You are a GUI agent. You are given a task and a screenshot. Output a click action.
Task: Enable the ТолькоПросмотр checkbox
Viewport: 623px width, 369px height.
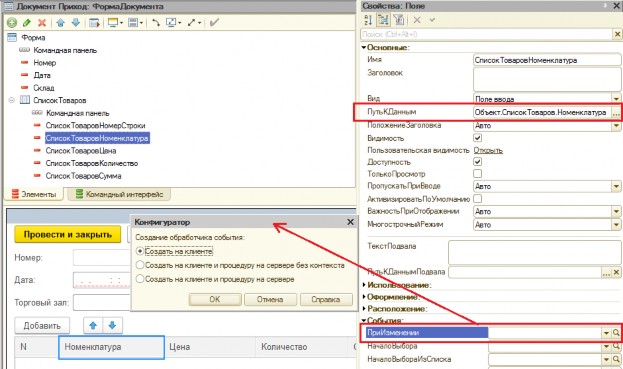[478, 174]
